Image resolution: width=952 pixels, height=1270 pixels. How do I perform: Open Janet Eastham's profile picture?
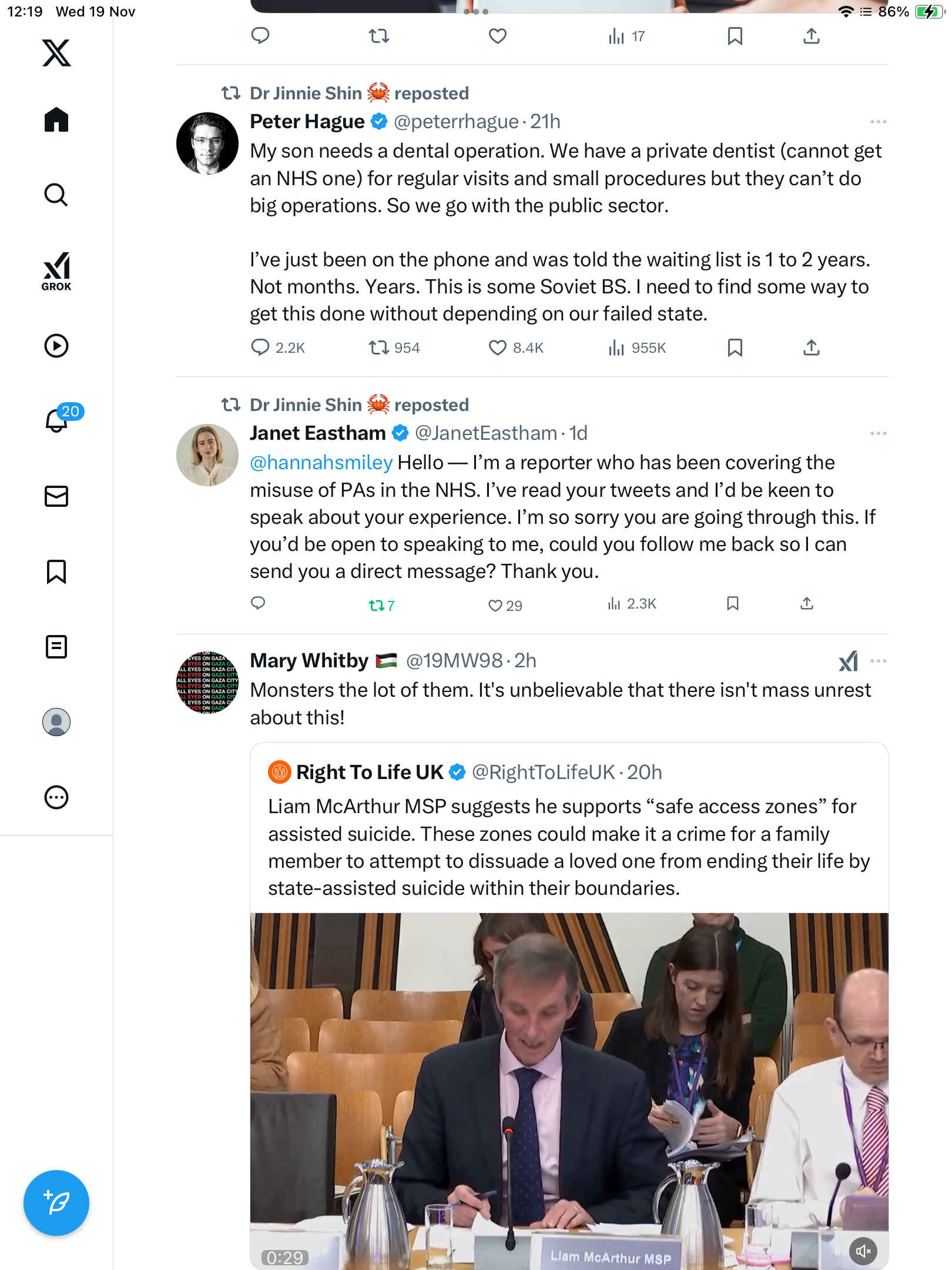coord(207,455)
